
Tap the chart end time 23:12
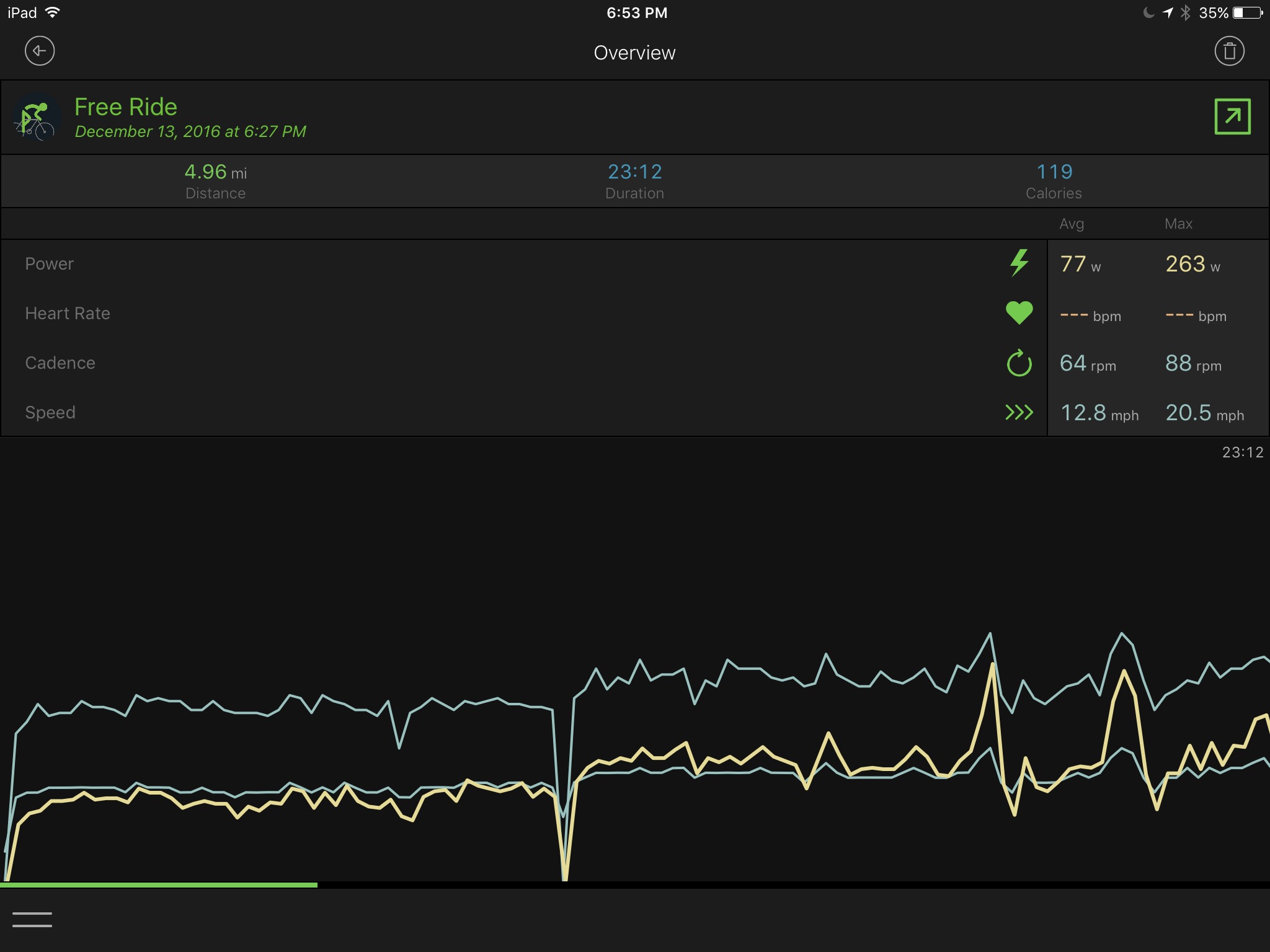(1243, 452)
